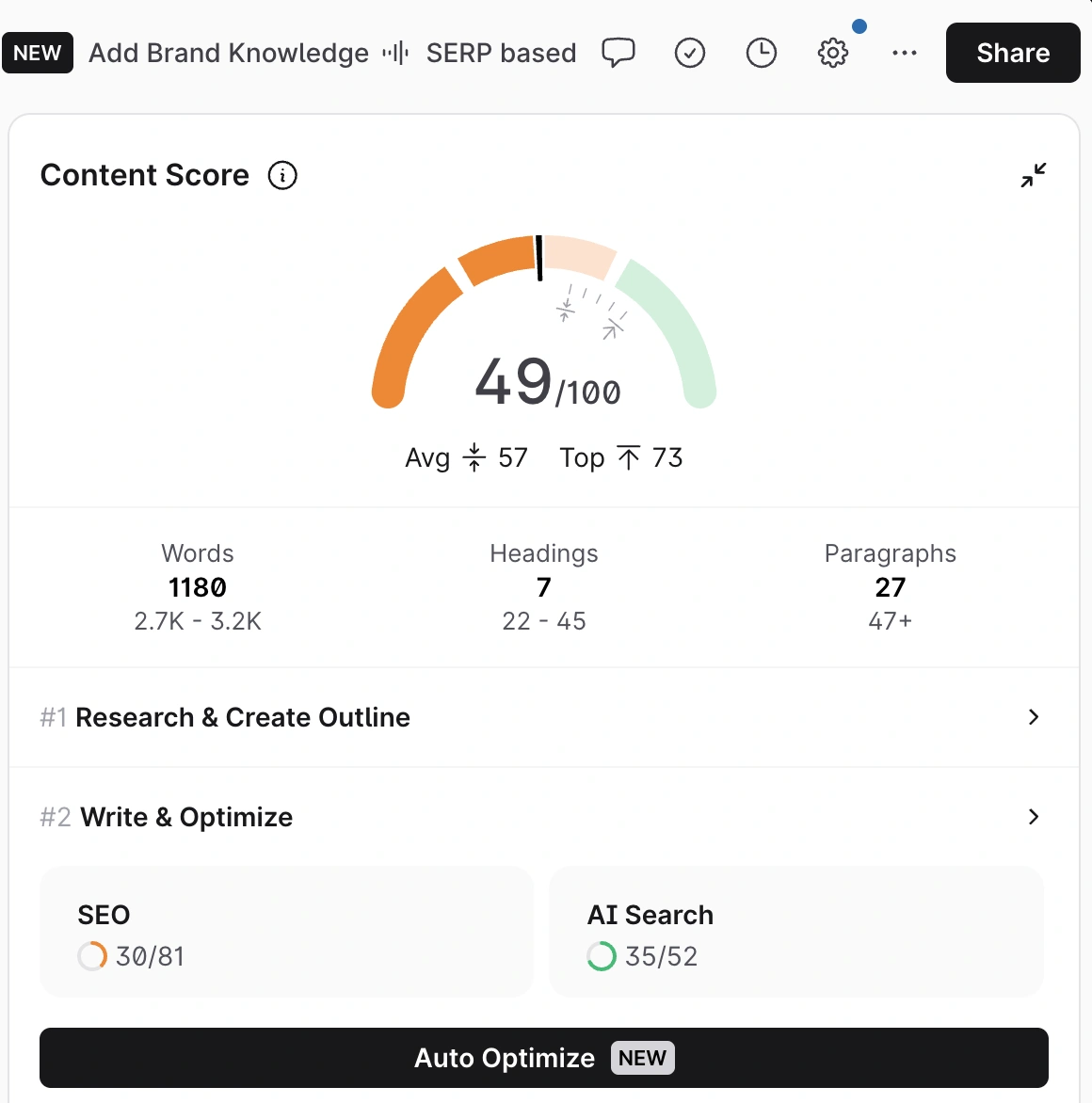Run Auto Optimize

pos(543,1058)
